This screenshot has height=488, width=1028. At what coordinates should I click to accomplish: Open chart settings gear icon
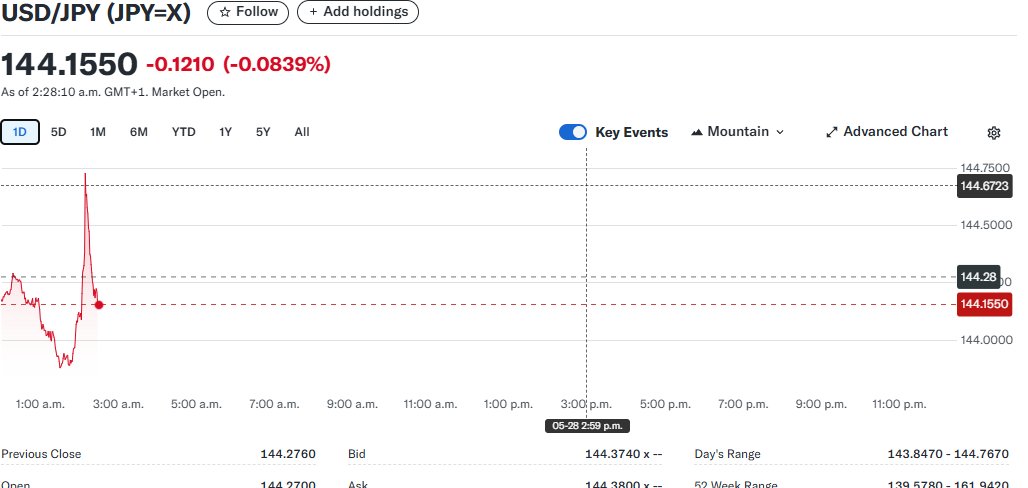(x=993, y=132)
